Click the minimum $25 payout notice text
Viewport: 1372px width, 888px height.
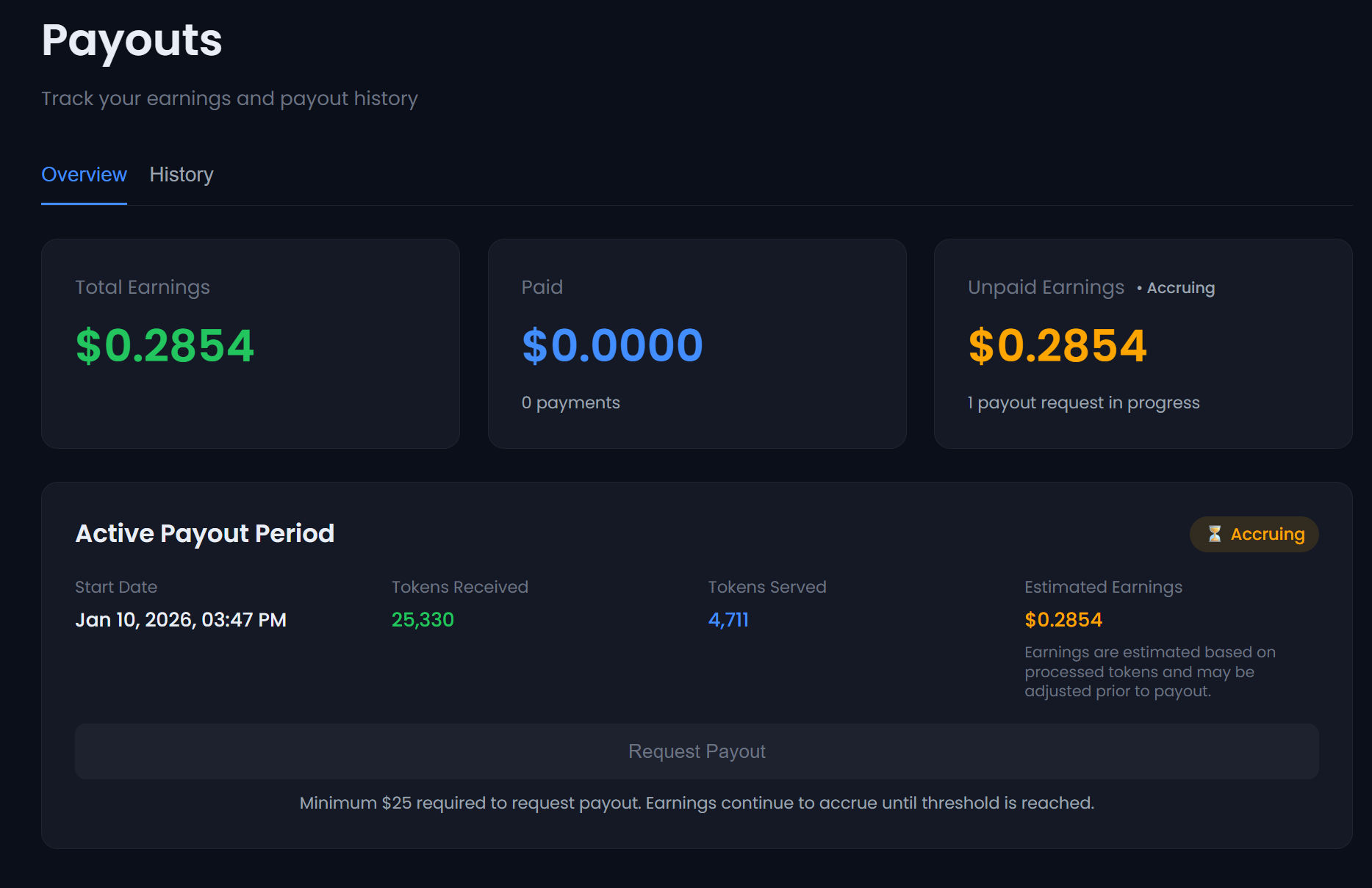[x=696, y=803]
